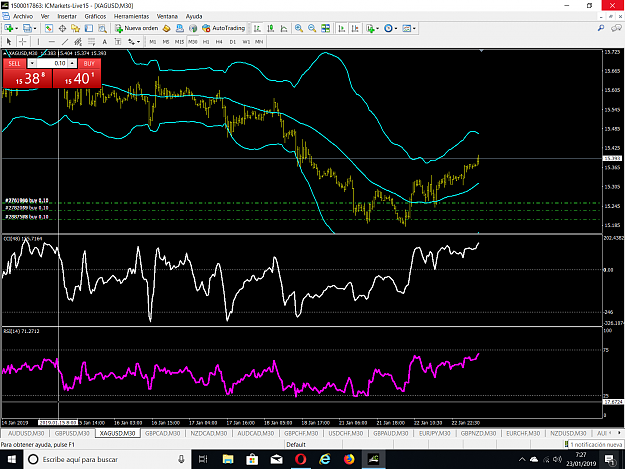Viewport: 625px width, 469px height.
Task: Switch to the GBPUSD,M30 chart tab
Action: tap(72, 433)
